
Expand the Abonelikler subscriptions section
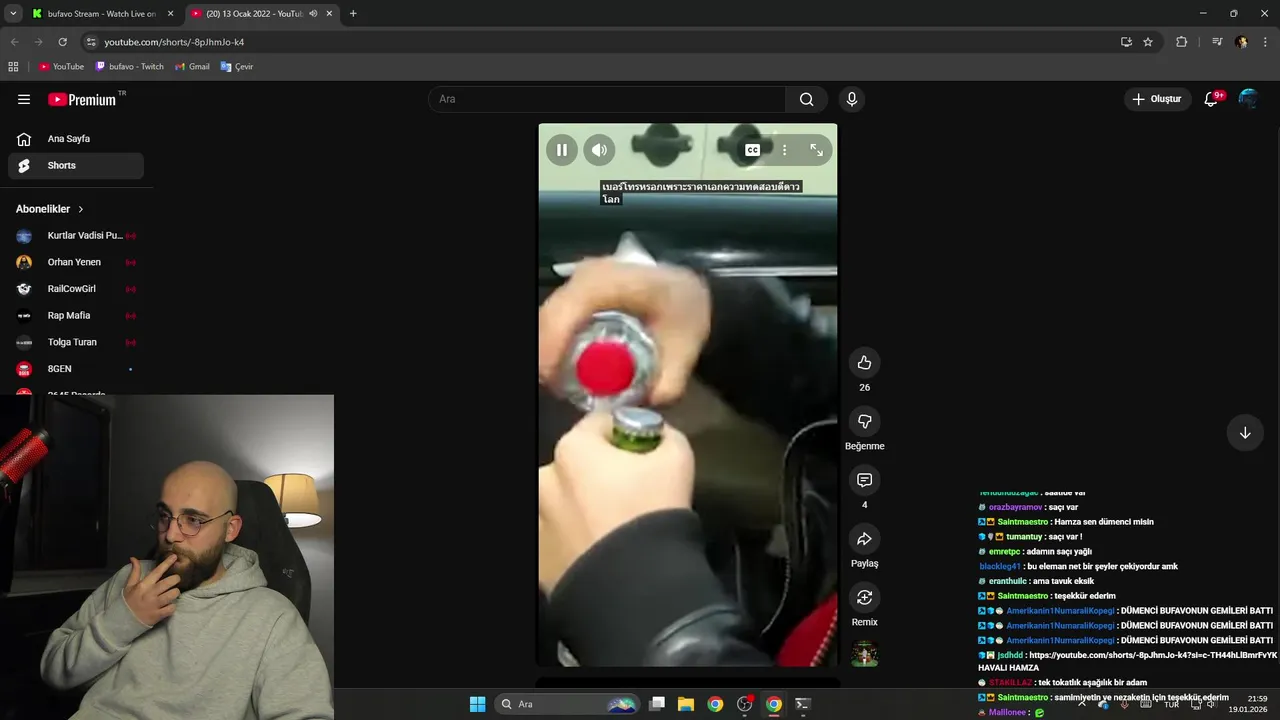50,209
